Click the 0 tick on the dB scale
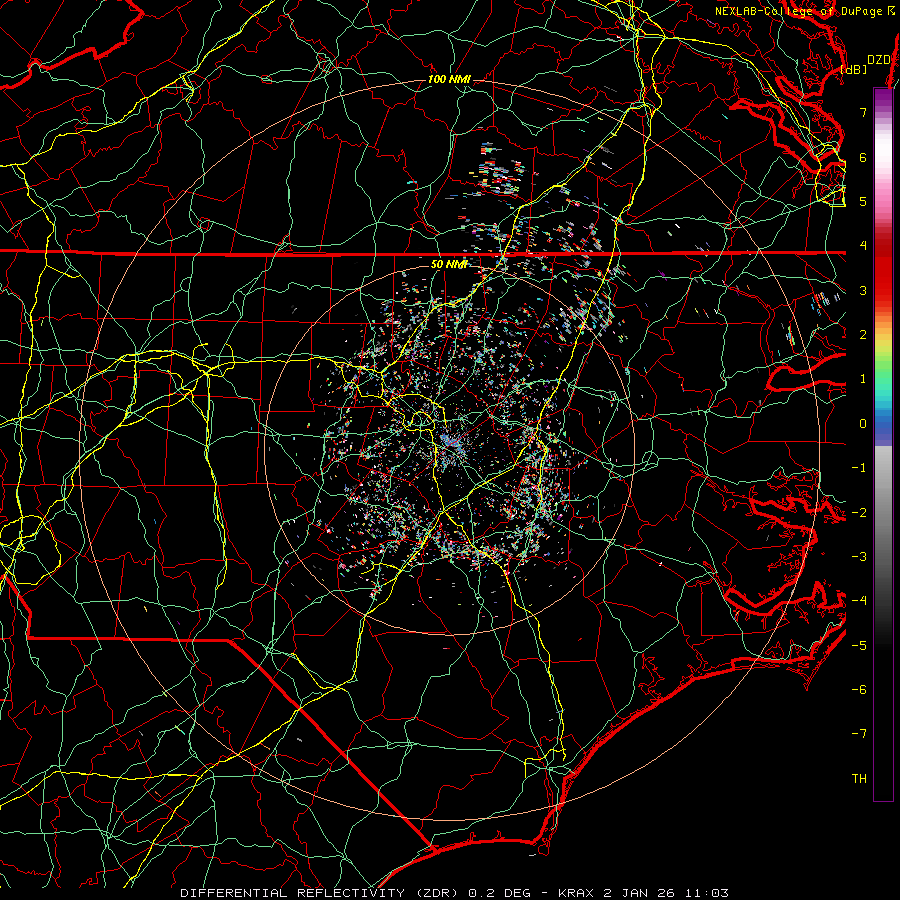 click(863, 424)
